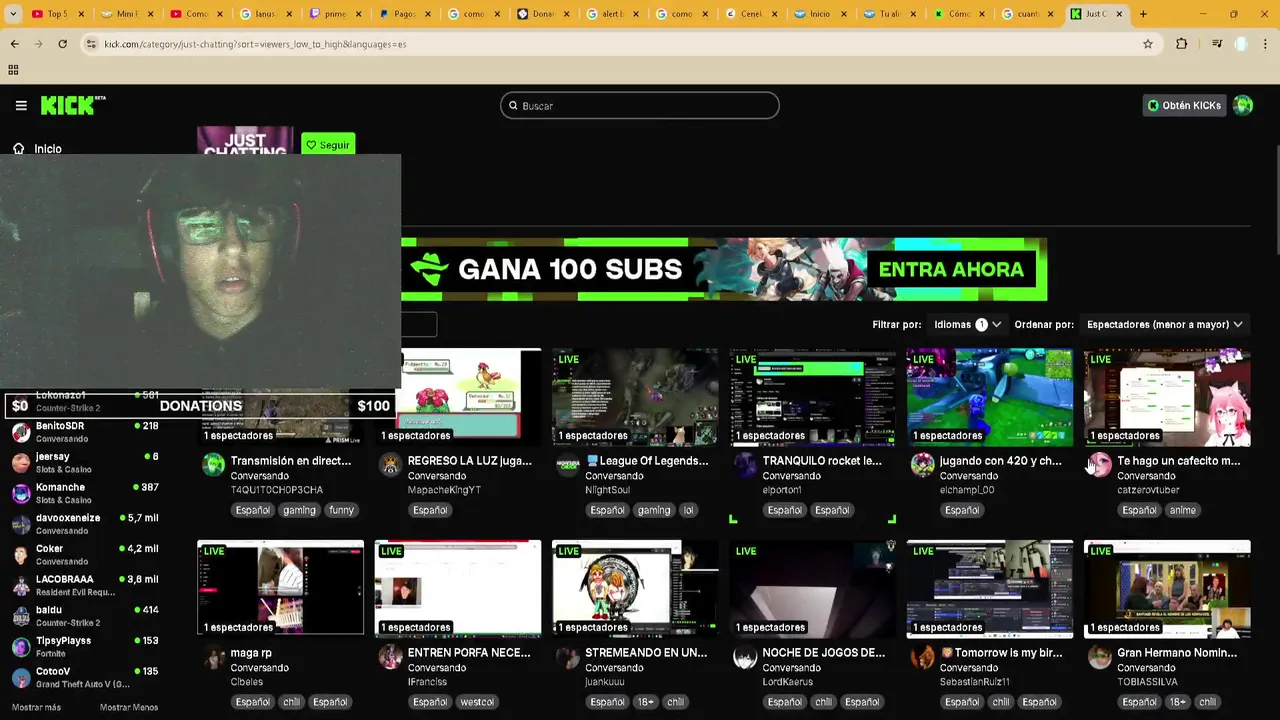Reload the page with the refresh icon
The height and width of the screenshot is (720, 1280).
(62, 44)
